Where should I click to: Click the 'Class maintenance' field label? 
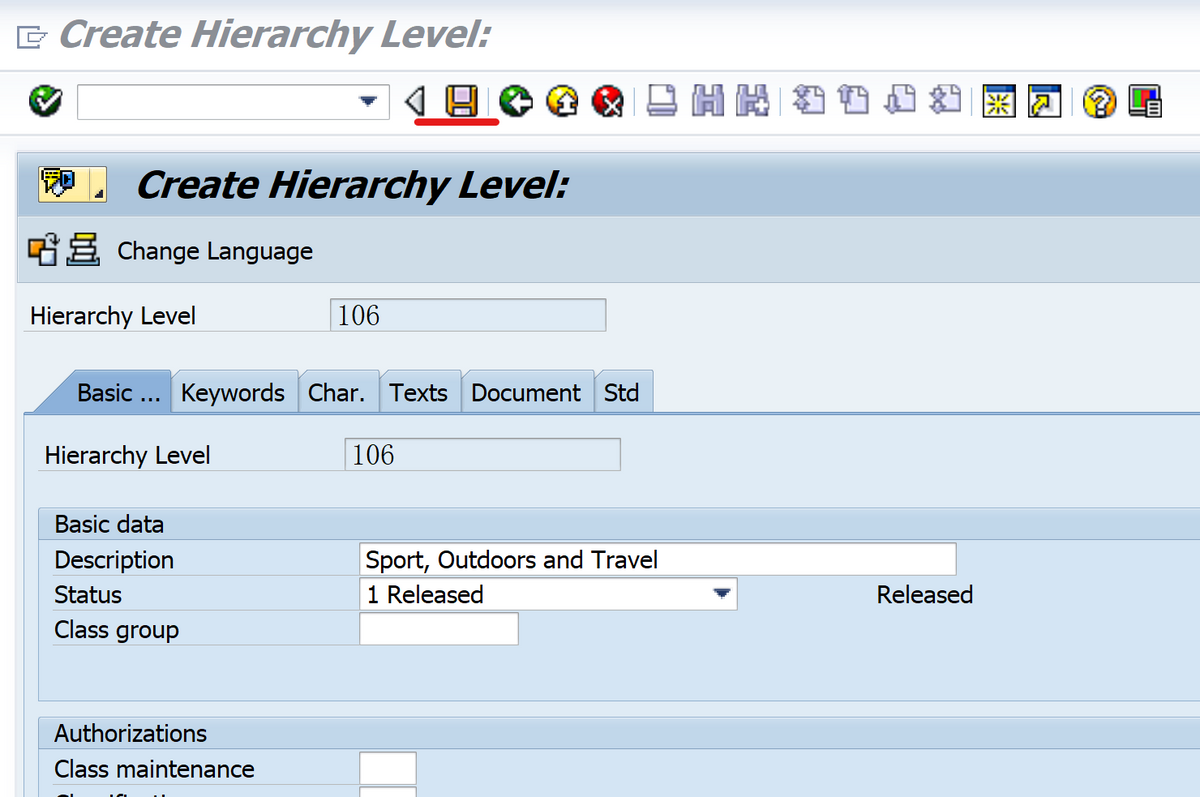click(x=154, y=769)
